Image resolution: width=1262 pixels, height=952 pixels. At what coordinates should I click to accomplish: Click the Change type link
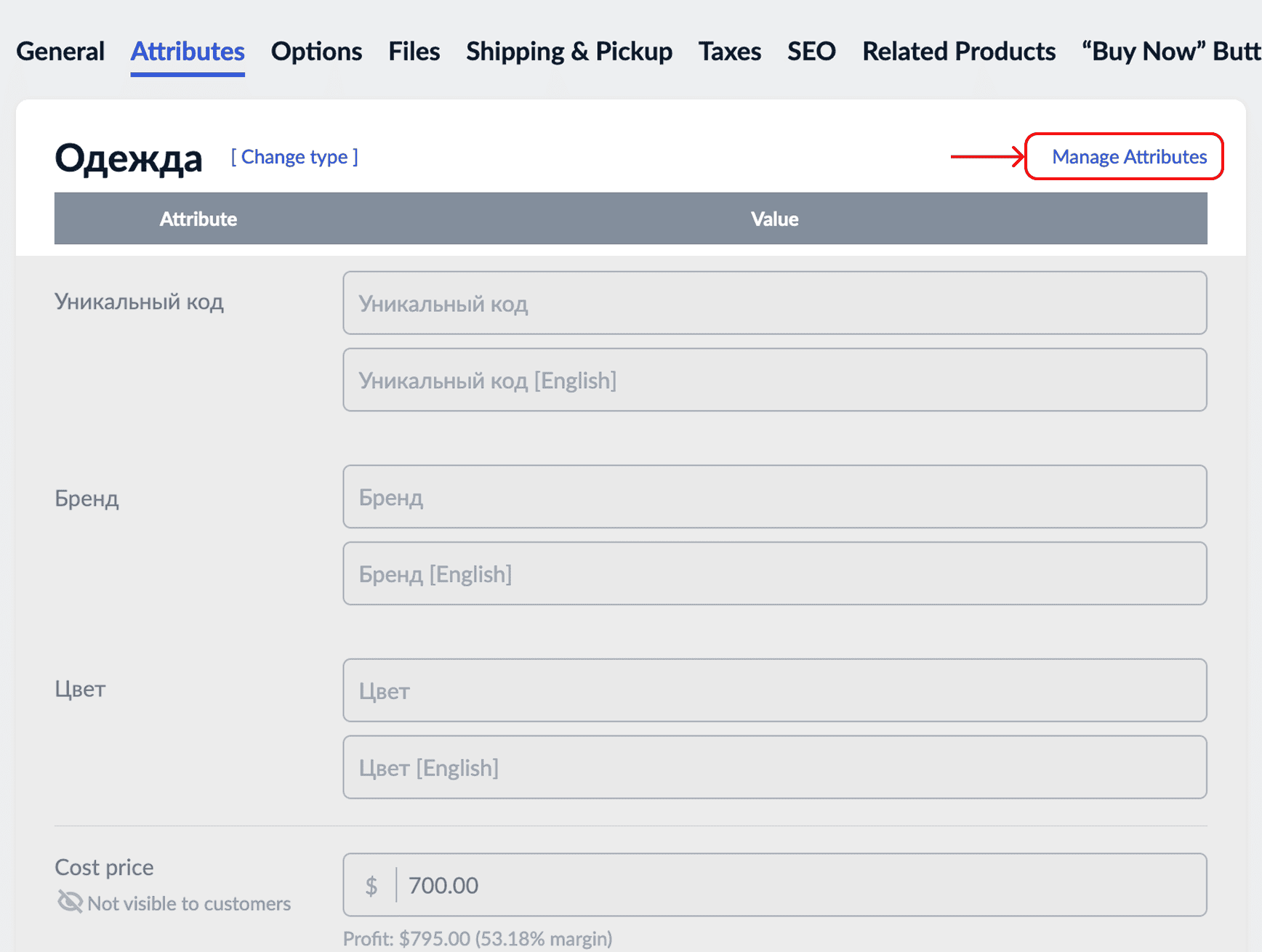[294, 157]
